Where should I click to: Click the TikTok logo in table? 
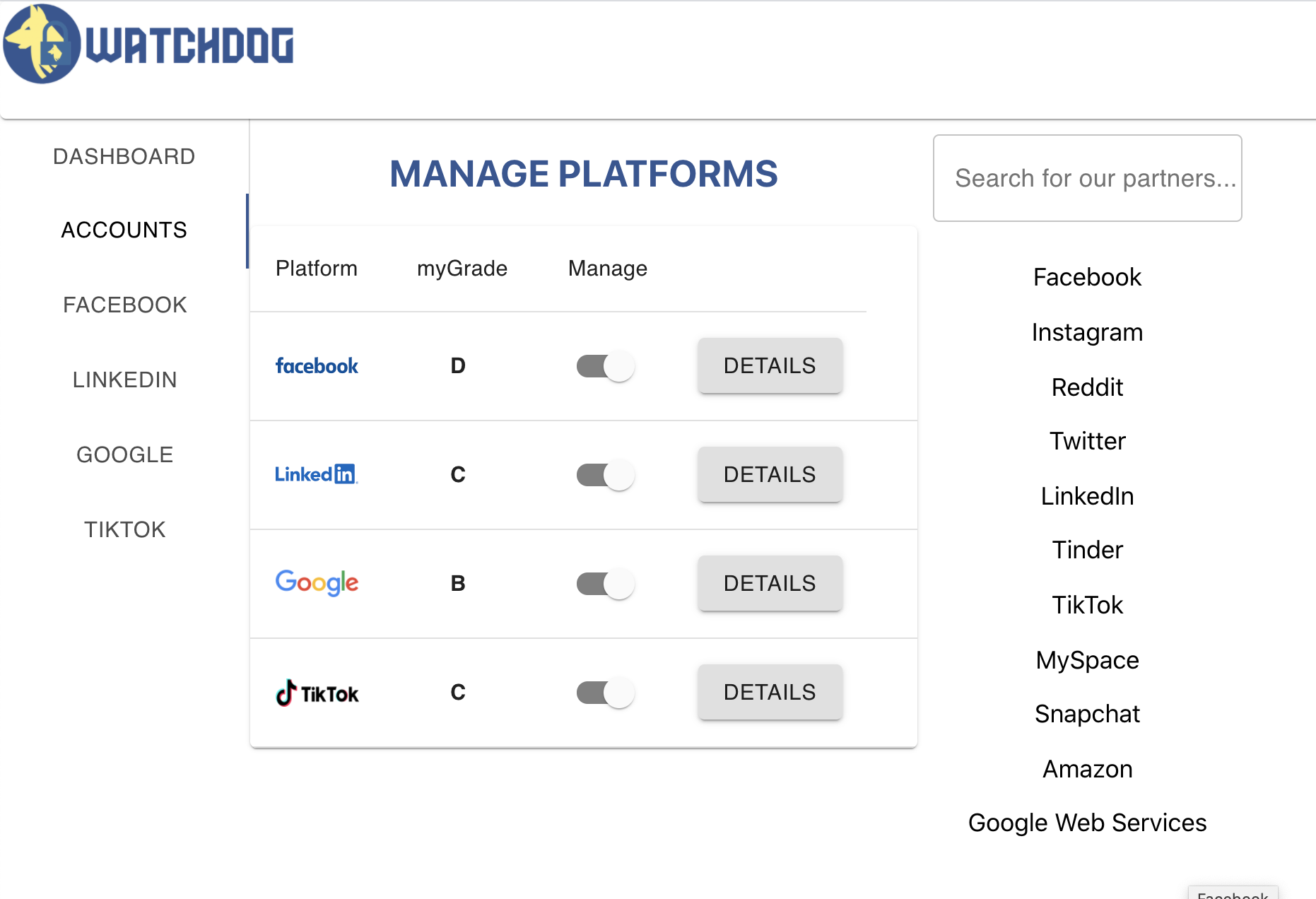pyautogui.click(x=317, y=693)
